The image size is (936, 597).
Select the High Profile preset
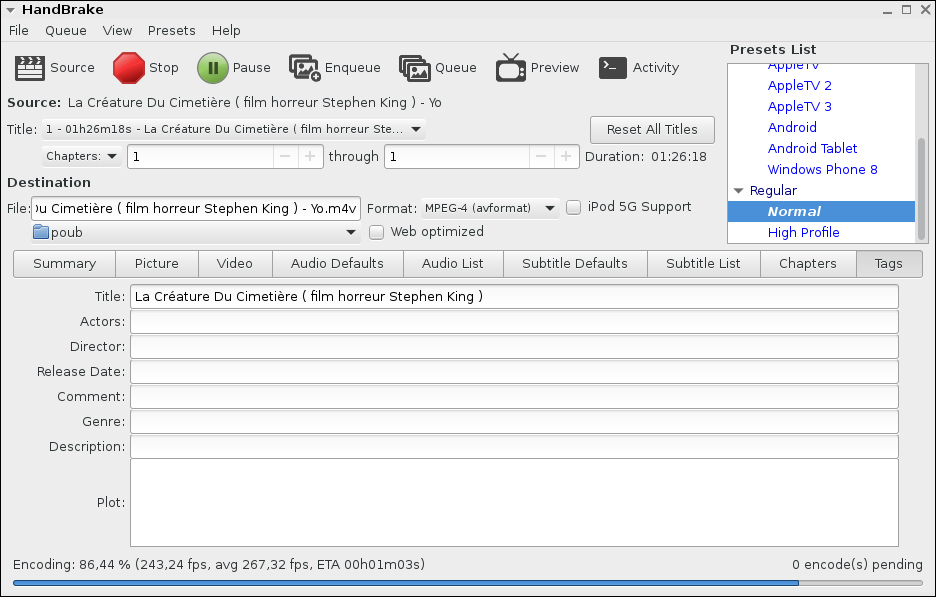[803, 232]
